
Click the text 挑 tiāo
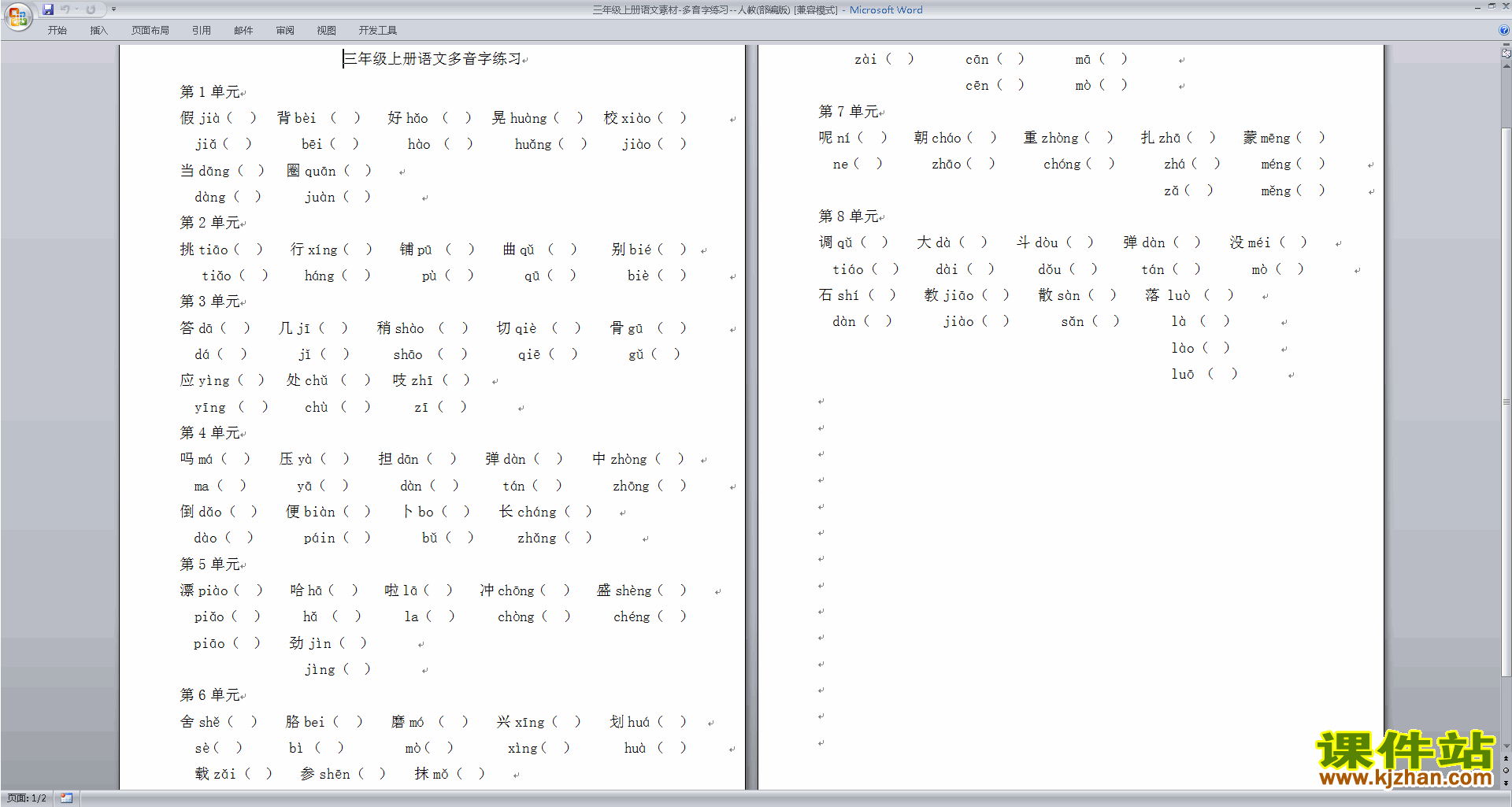[x=204, y=250]
